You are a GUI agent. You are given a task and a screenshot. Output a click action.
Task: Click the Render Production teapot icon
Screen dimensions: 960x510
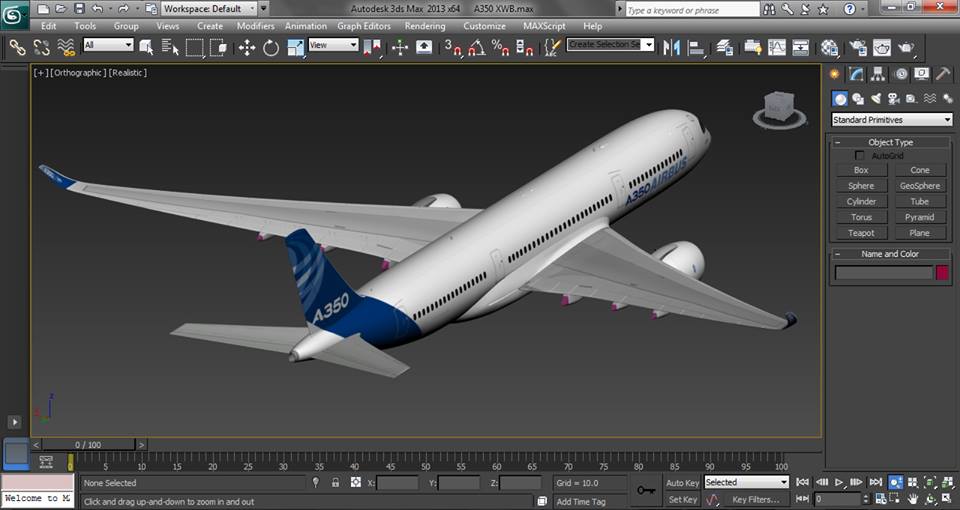[x=906, y=47]
